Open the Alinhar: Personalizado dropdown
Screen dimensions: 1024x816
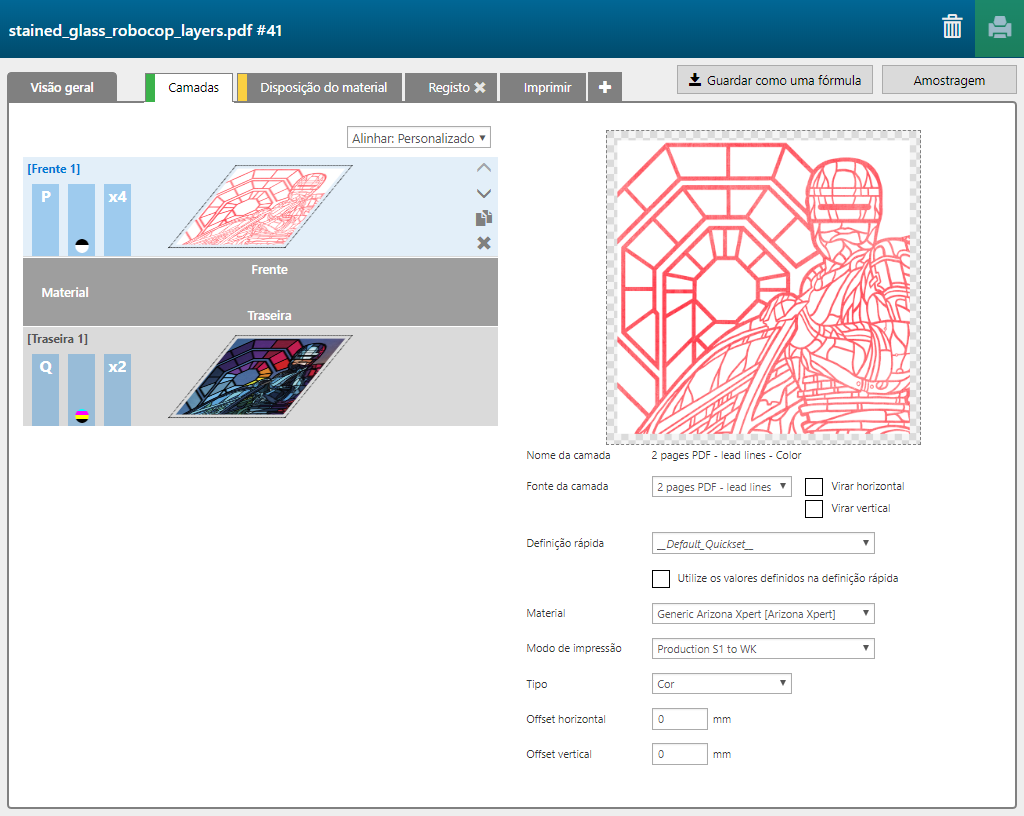[419, 137]
